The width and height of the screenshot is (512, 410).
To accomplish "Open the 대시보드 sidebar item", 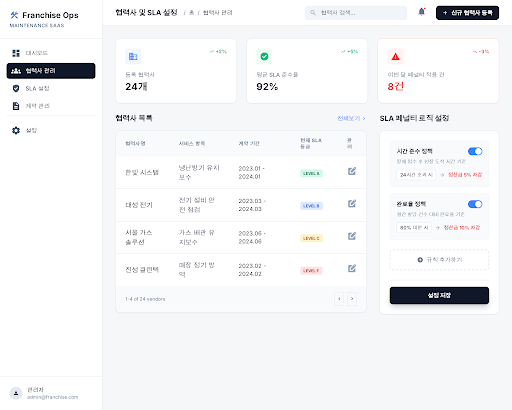I will click(51, 53).
